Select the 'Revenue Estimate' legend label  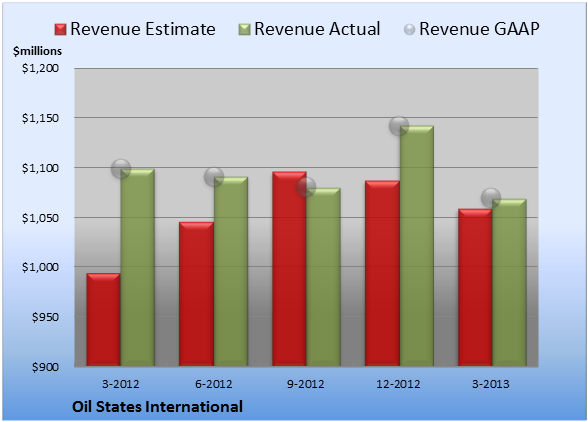click(x=143, y=29)
